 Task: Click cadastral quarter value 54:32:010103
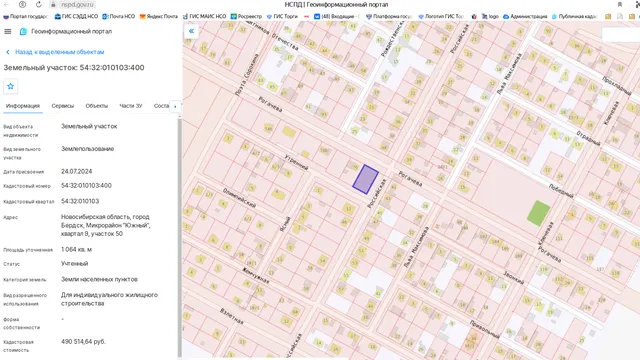80,201
